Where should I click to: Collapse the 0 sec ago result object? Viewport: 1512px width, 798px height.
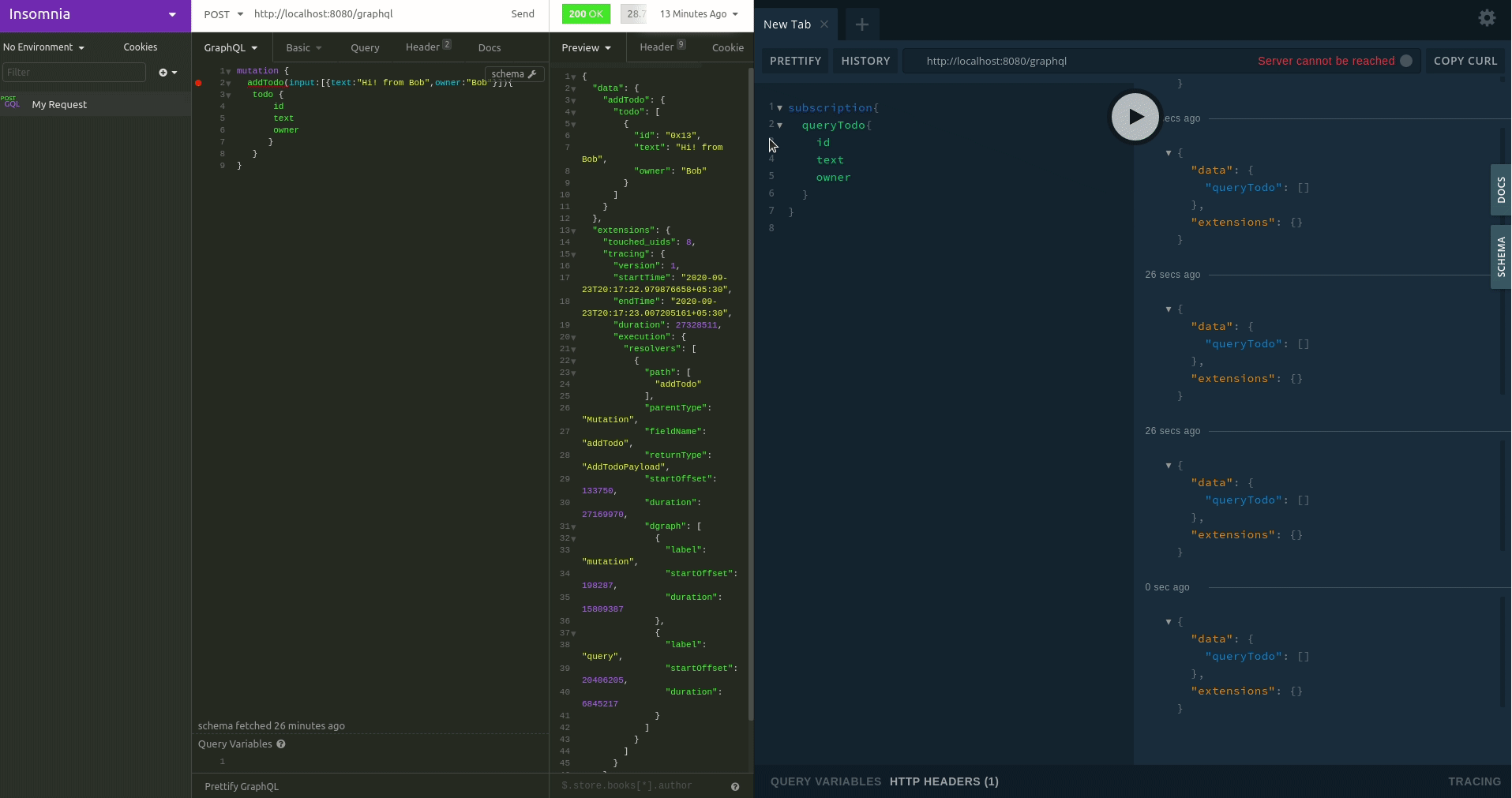coord(1169,622)
